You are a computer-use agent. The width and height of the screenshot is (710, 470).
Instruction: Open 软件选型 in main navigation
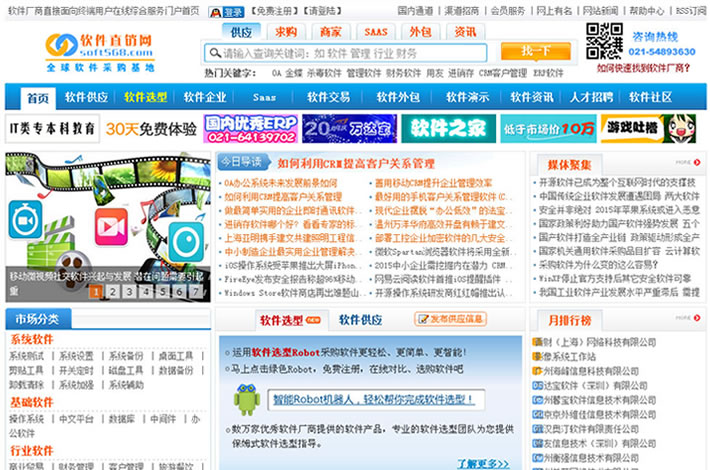click(145, 97)
